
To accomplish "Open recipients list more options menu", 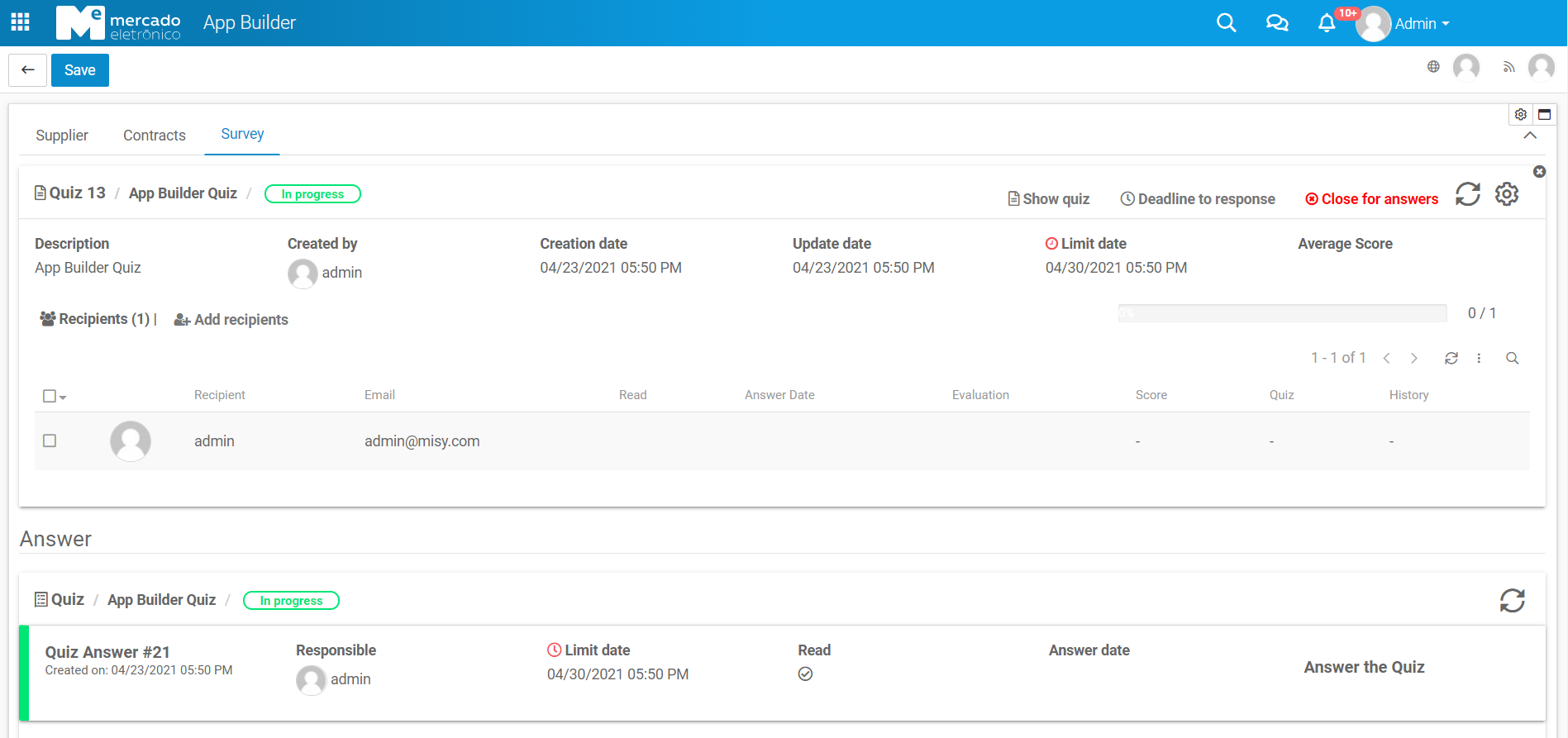I will pos(1479,358).
